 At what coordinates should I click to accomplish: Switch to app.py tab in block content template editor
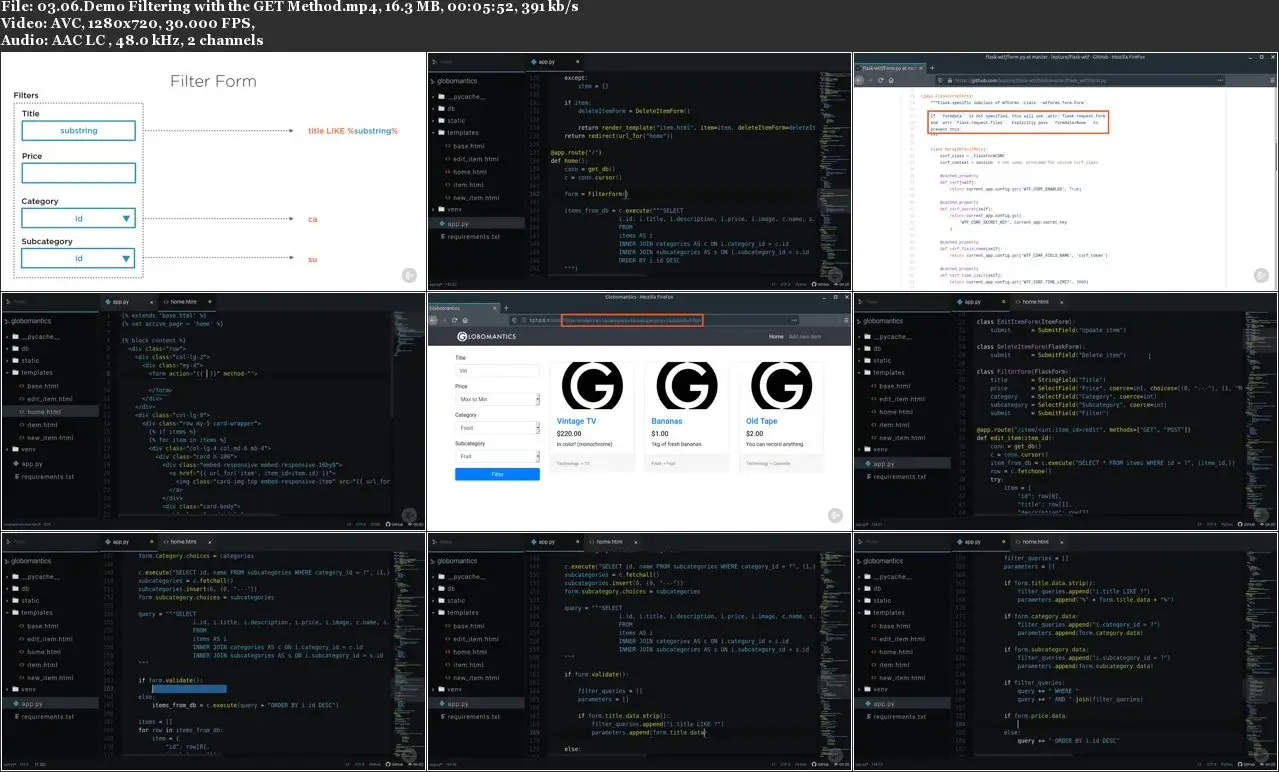(129, 301)
